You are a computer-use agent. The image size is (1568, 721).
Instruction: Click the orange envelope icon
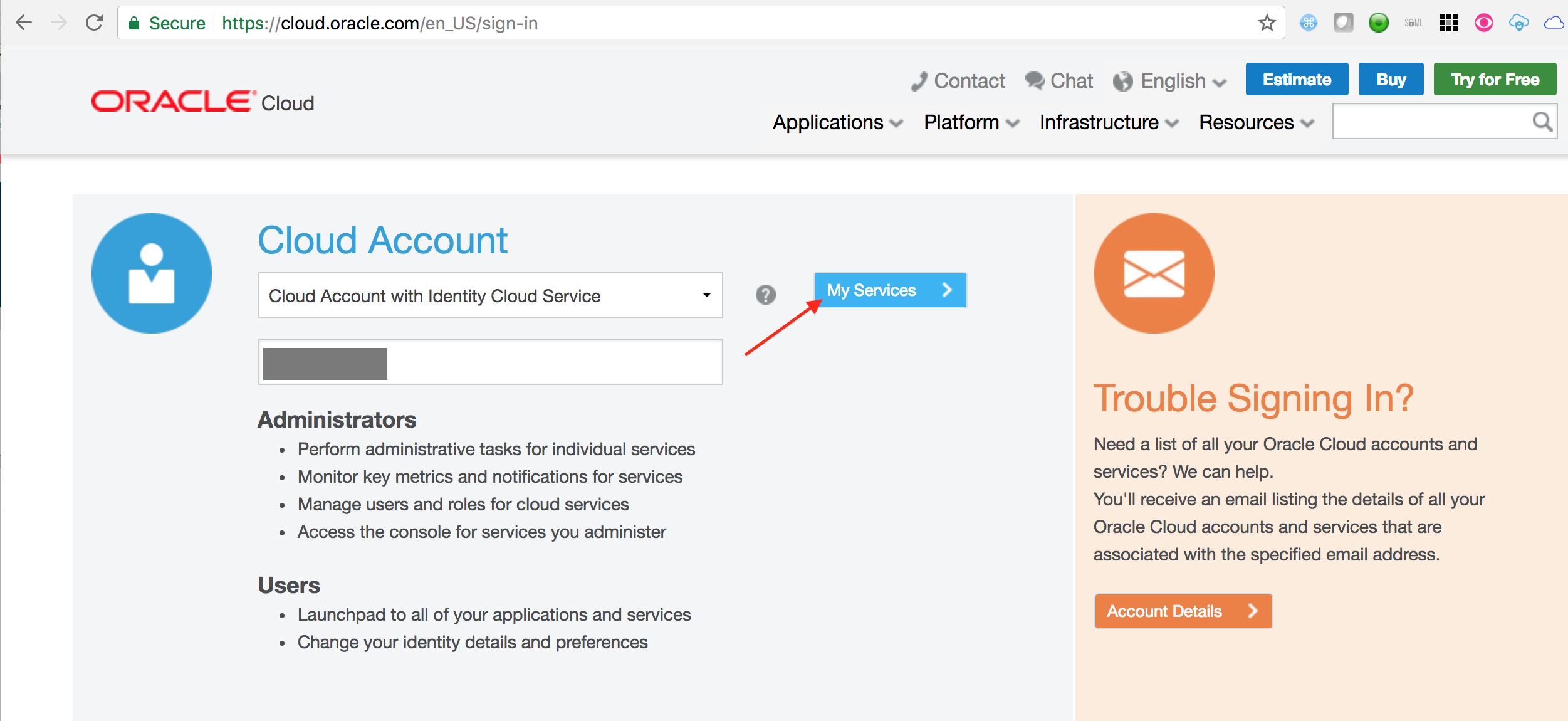[1154, 273]
